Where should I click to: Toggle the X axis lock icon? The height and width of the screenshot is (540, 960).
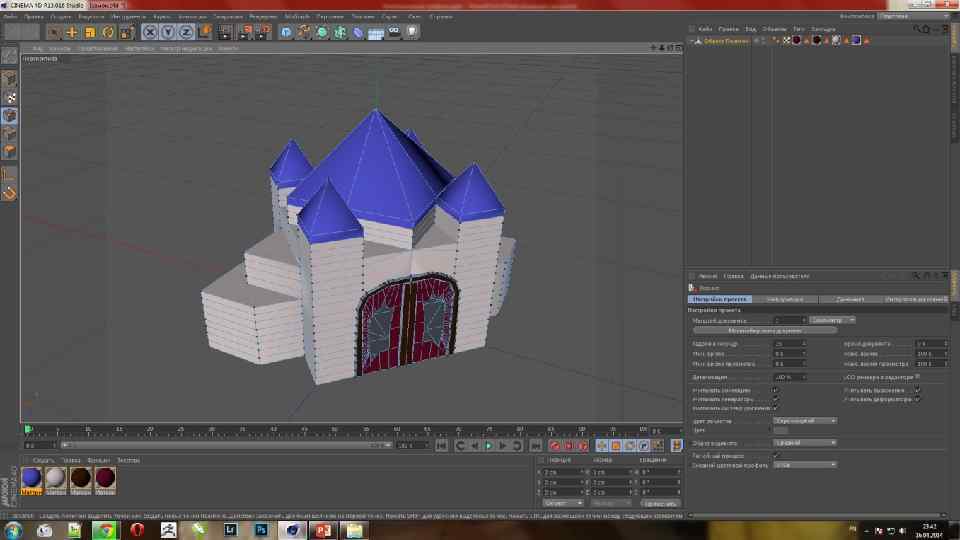point(150,32)
